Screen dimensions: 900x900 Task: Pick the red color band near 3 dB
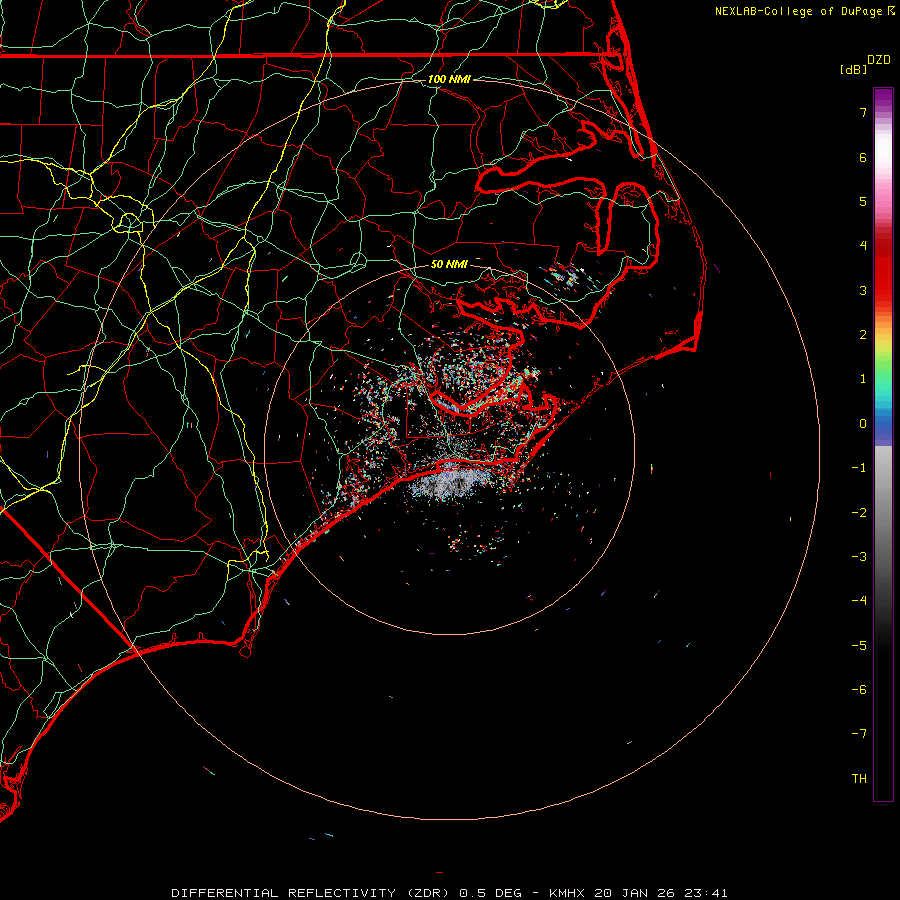pos(883,290)
